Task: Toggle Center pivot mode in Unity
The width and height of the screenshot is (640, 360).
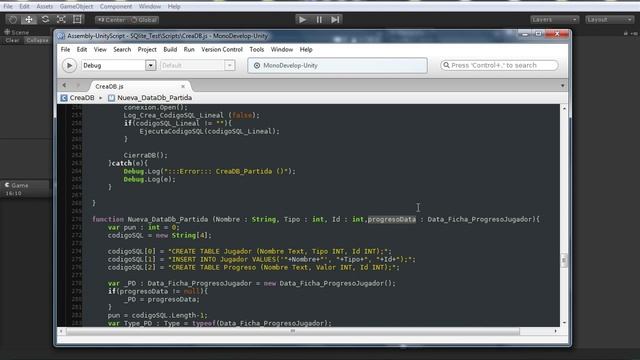Action: [111, 20]
